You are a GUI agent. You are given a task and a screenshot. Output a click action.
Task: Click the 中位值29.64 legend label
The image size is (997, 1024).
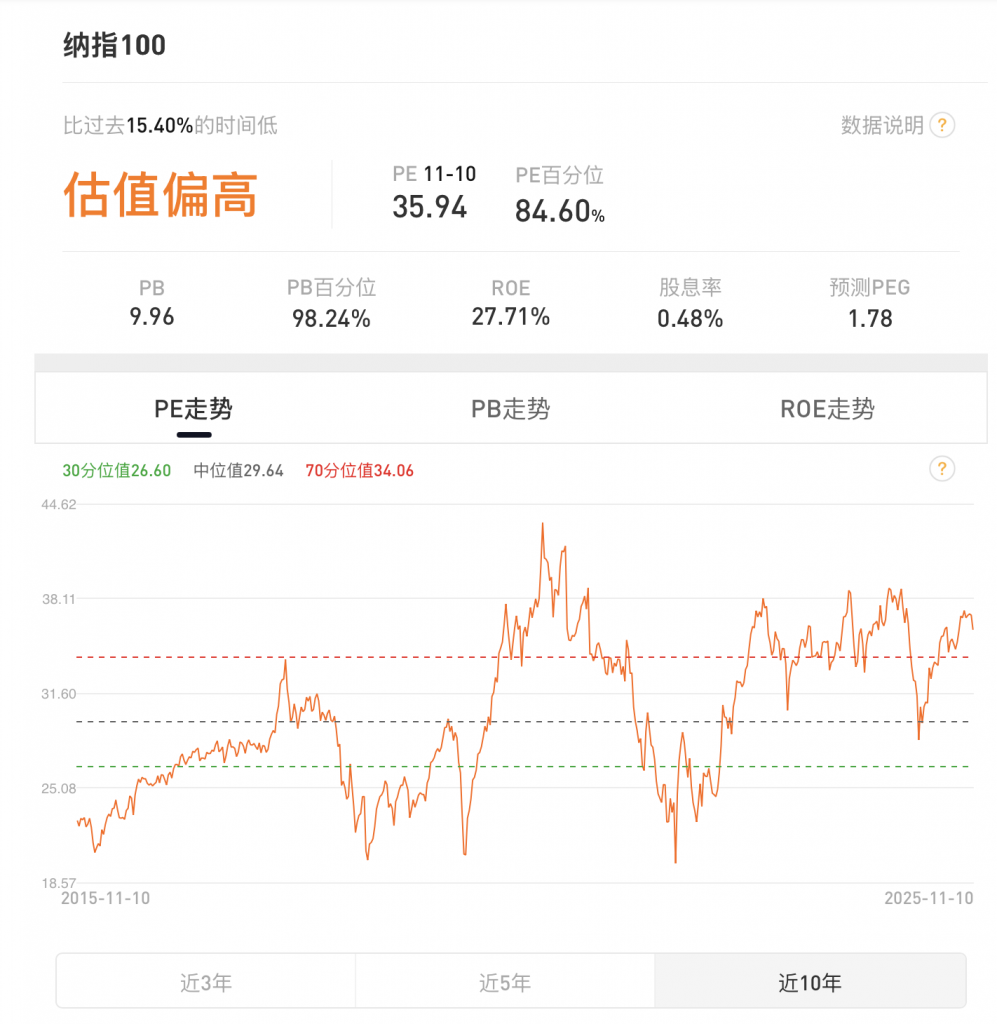tap(238, 470)
